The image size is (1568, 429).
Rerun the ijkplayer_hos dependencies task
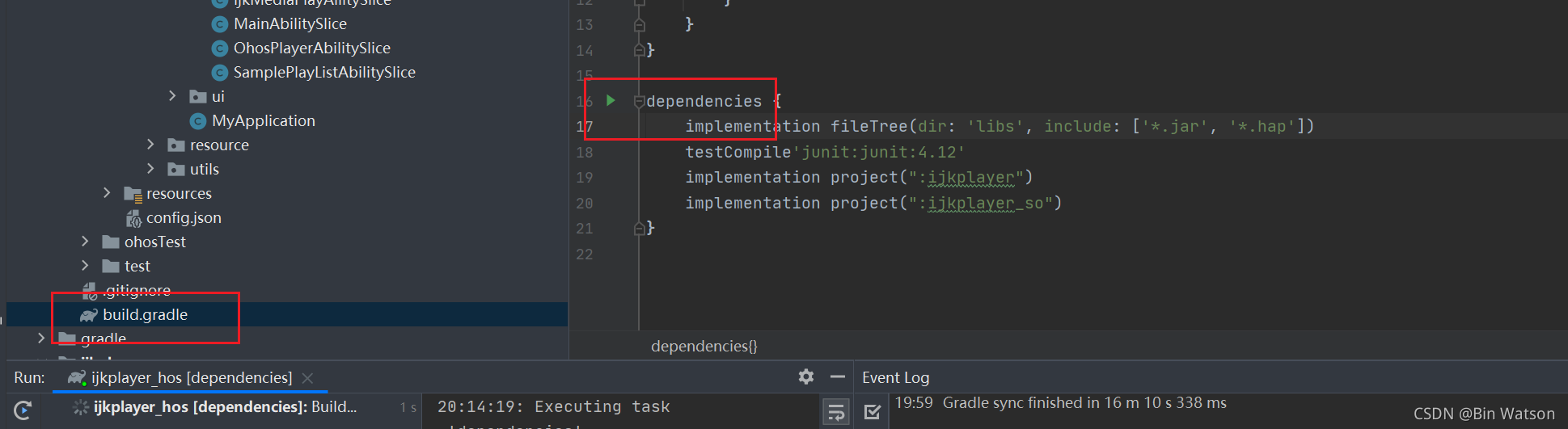tap(23, 410)
